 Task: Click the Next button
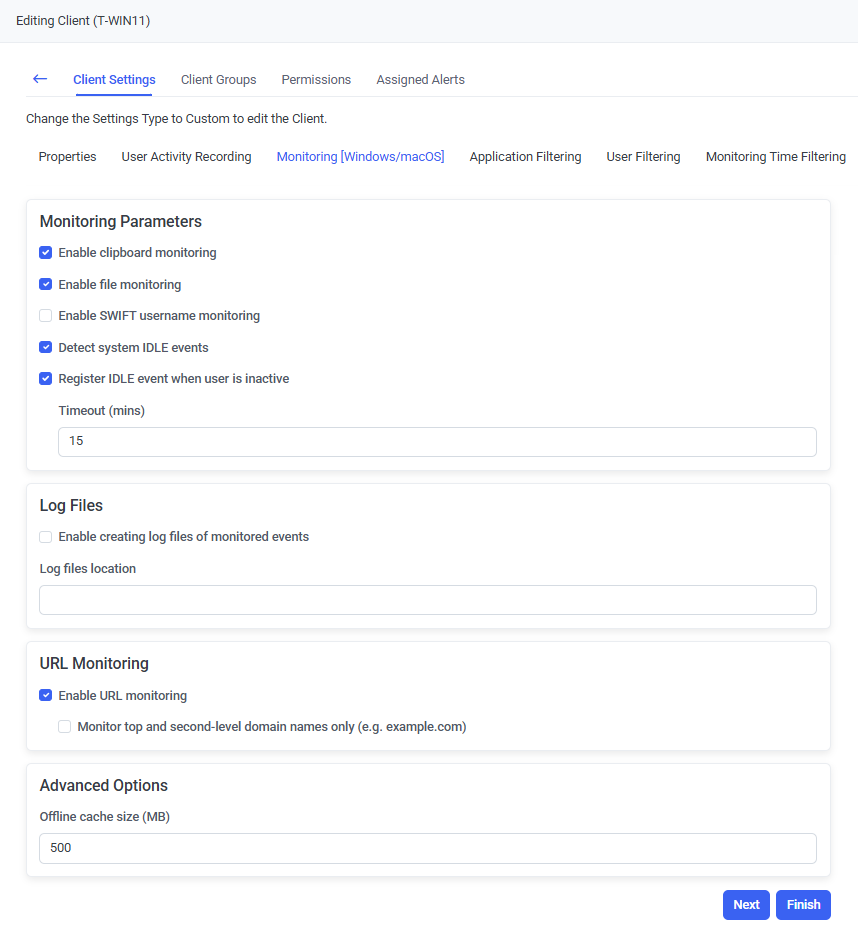(x=746, y=905)
